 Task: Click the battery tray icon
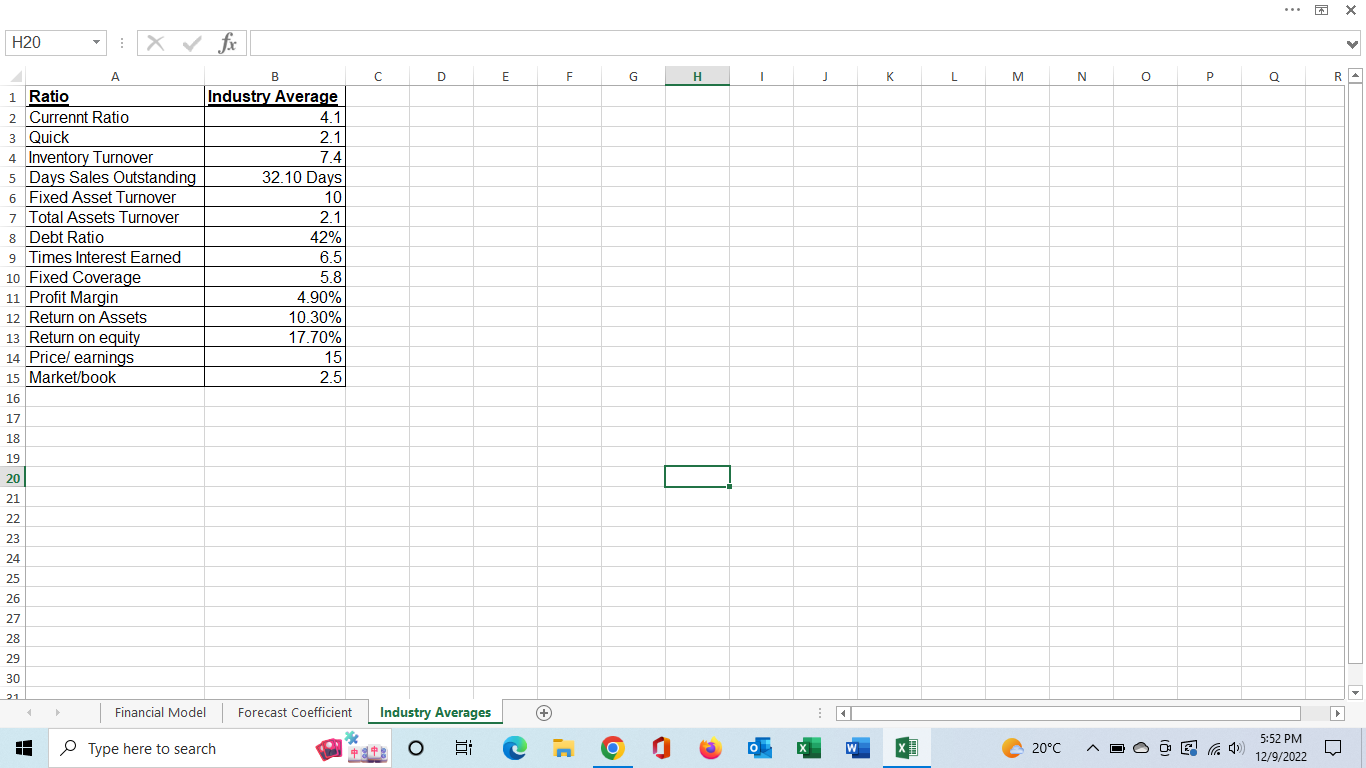click(1118, 748)
